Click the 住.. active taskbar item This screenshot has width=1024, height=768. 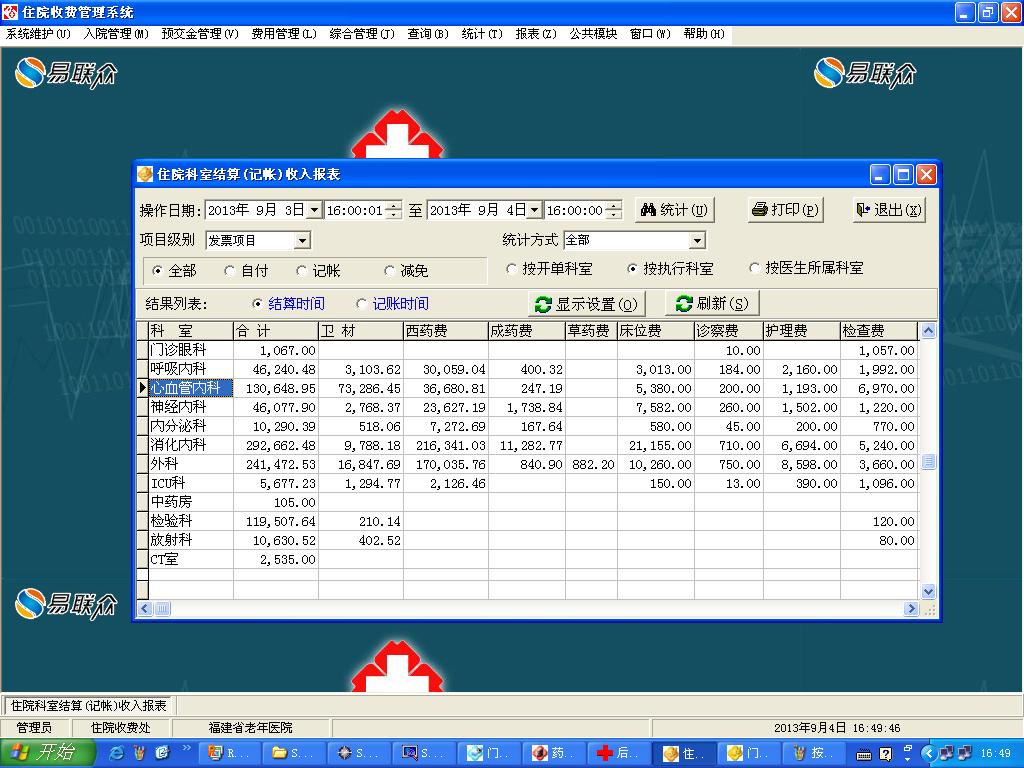pos(684,753)
